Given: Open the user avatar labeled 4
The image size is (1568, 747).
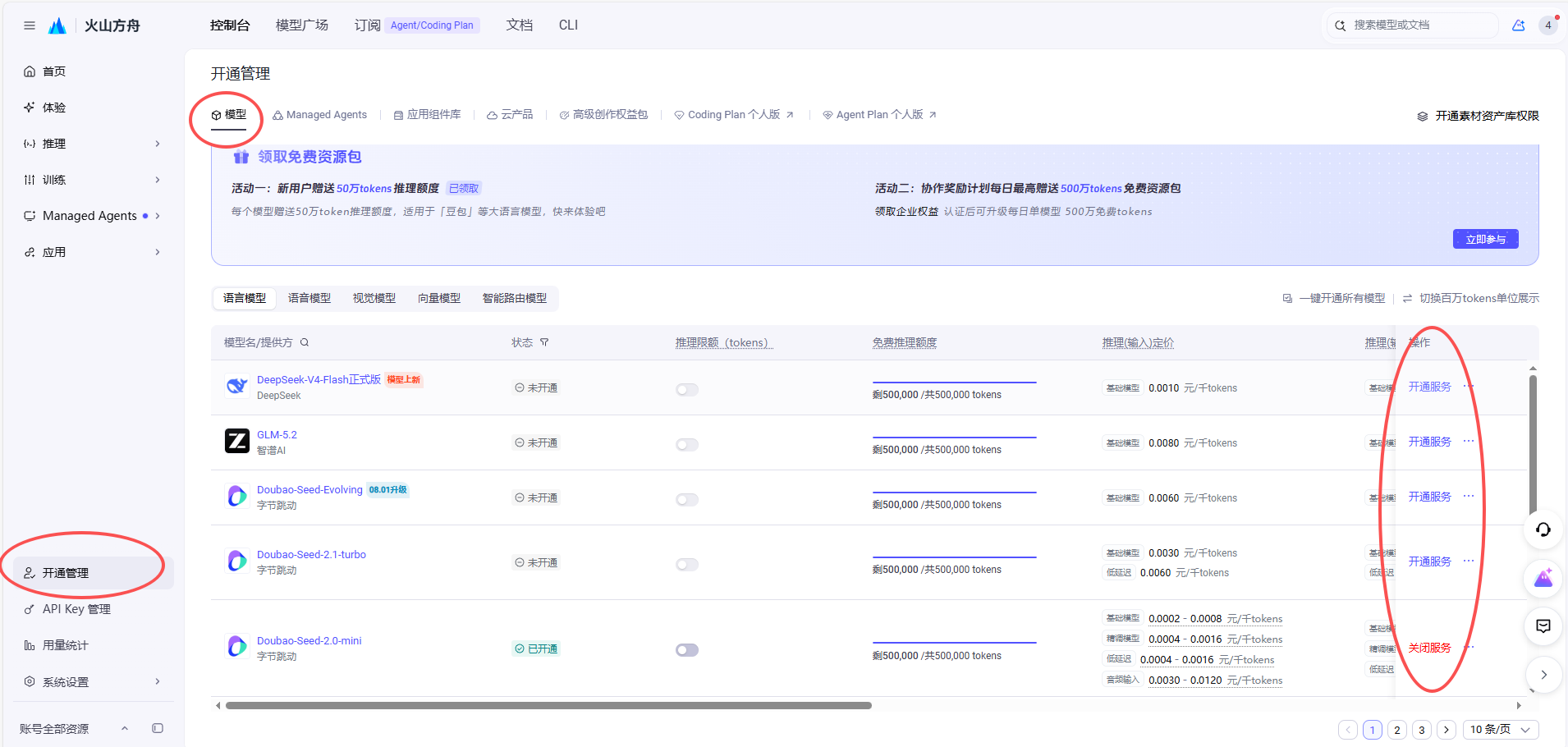Looking at the screenshot, I should tap(1548, 25).
